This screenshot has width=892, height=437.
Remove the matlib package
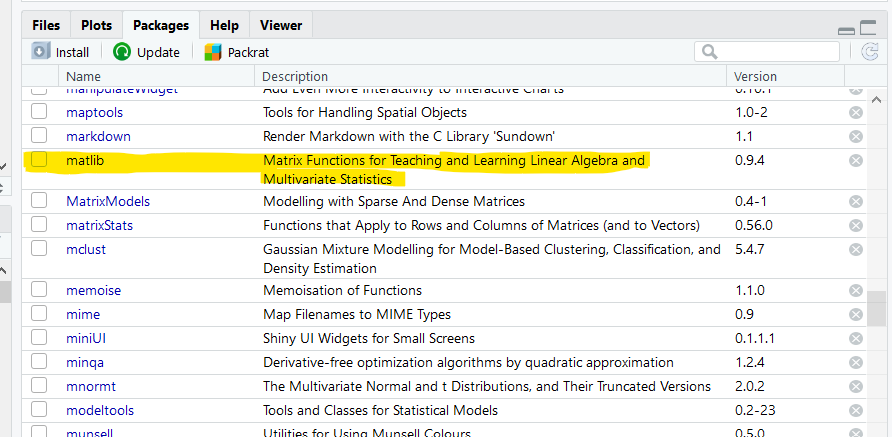click(x=856, y=160)
